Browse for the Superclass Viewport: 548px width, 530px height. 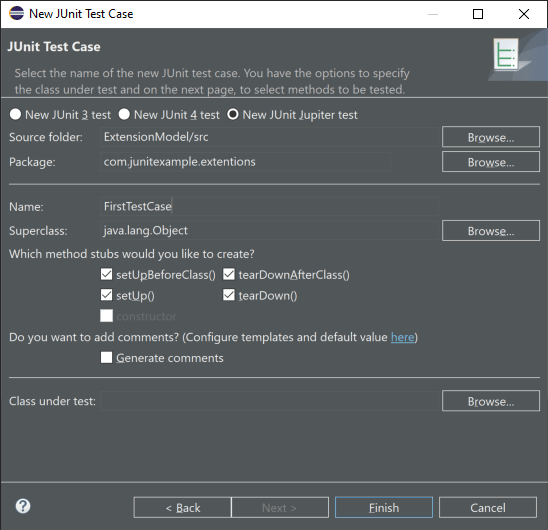pos(491,231)
